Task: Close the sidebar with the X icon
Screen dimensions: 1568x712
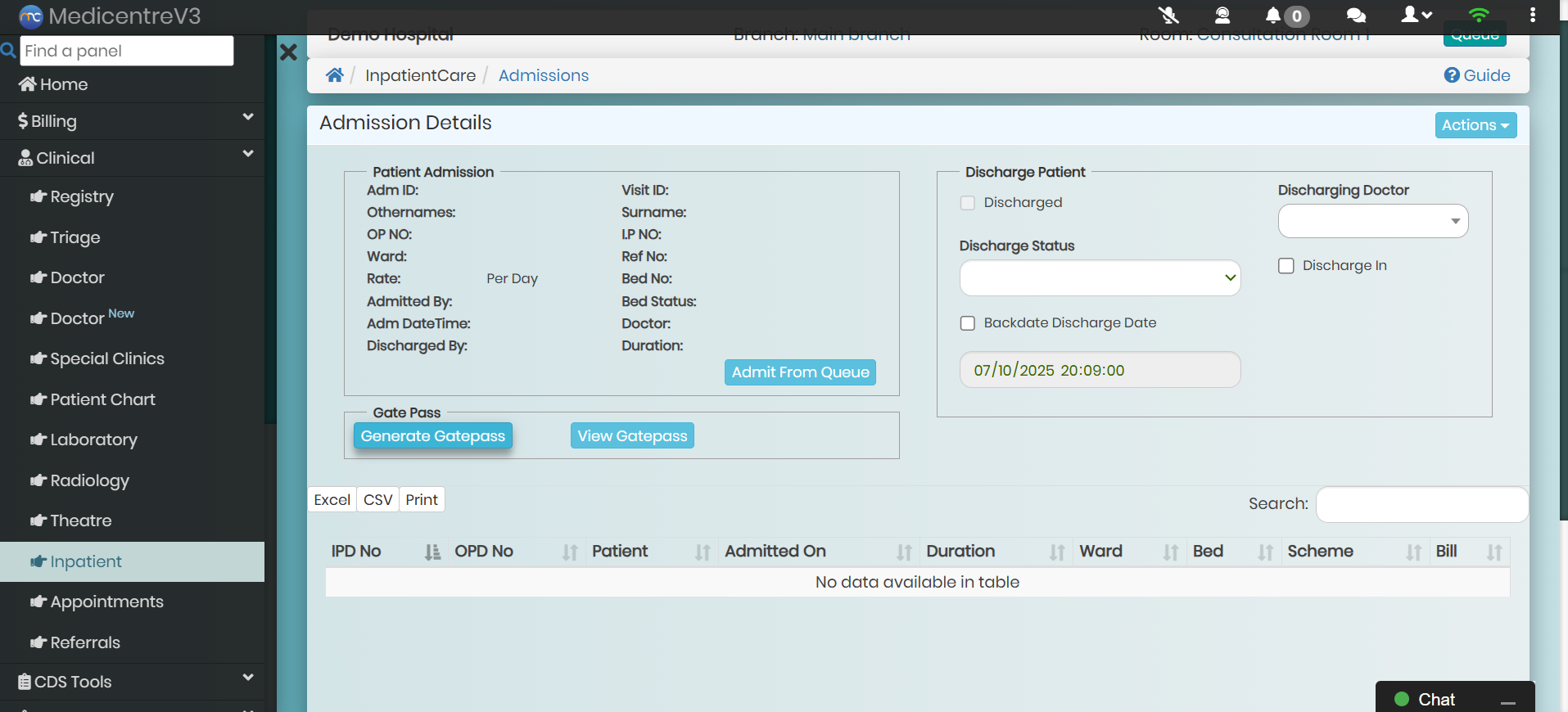Action: click(x=288, y=52)
